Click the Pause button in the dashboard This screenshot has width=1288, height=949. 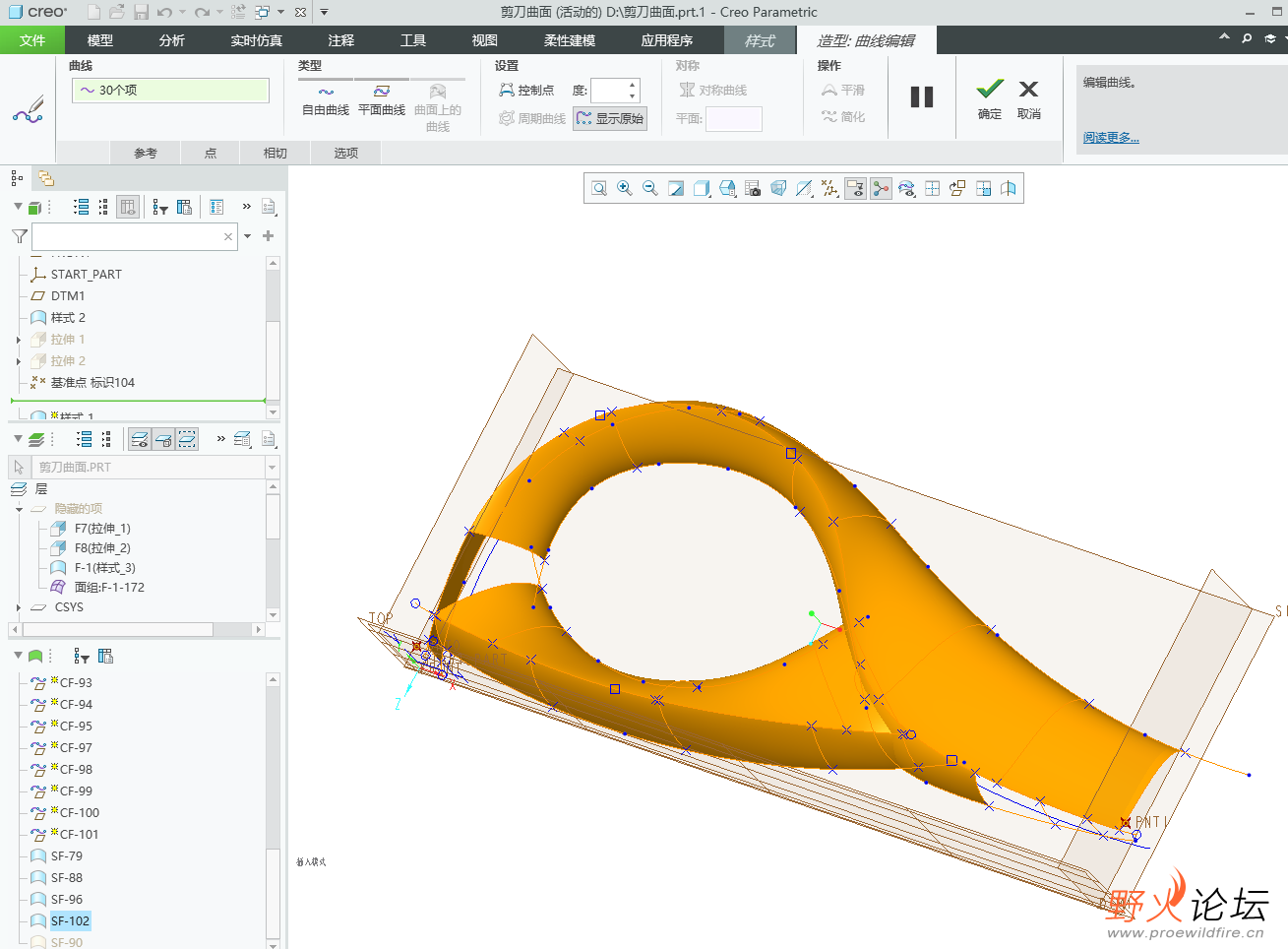pos(922,96)
